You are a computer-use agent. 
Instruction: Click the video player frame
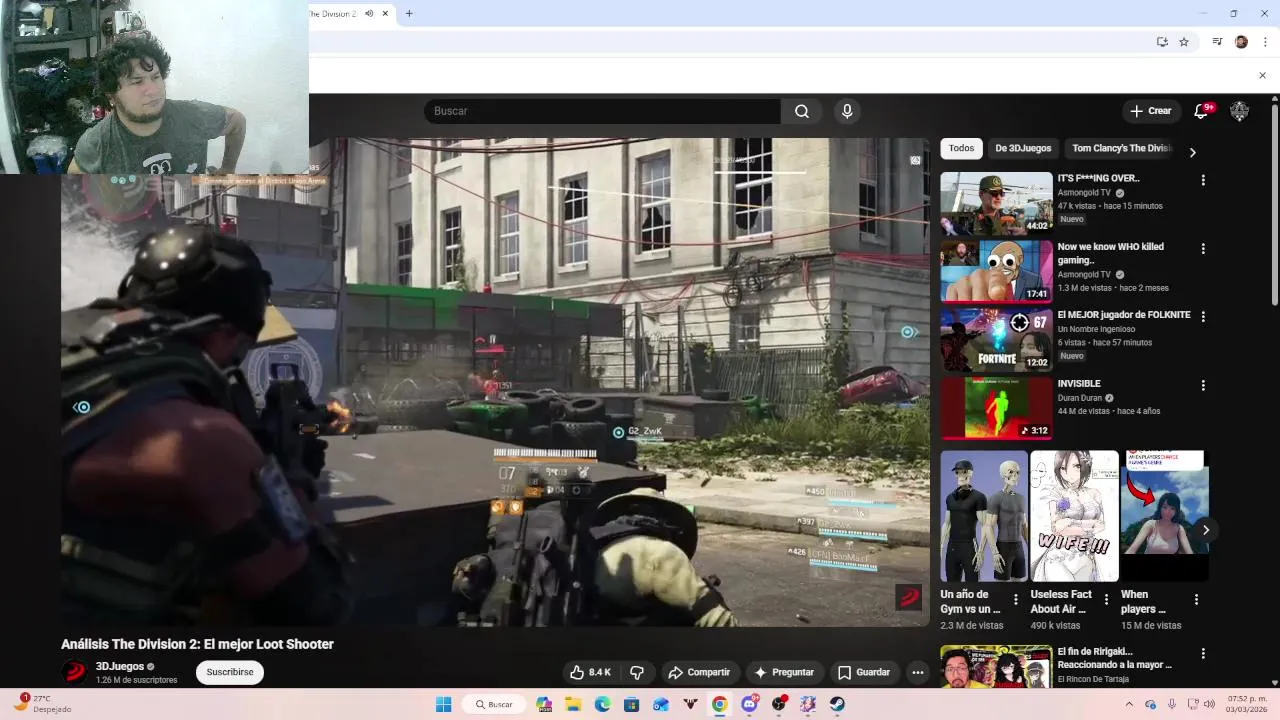coord(495,382)
